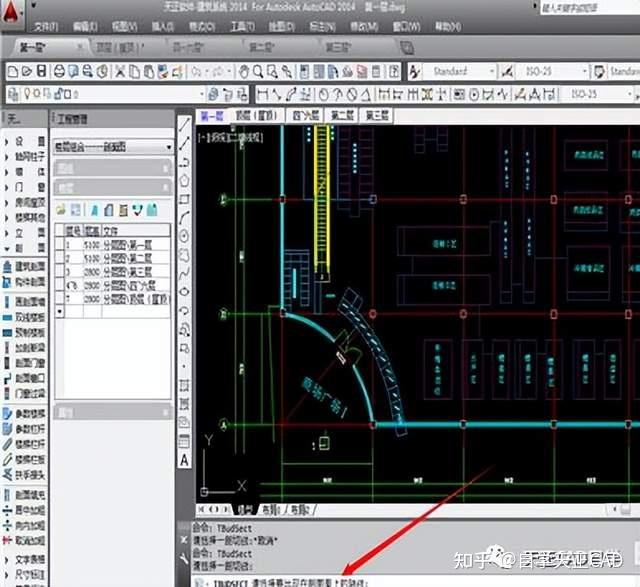
Task: Select the Circle tool in draw toolbar
Action: 184,236
